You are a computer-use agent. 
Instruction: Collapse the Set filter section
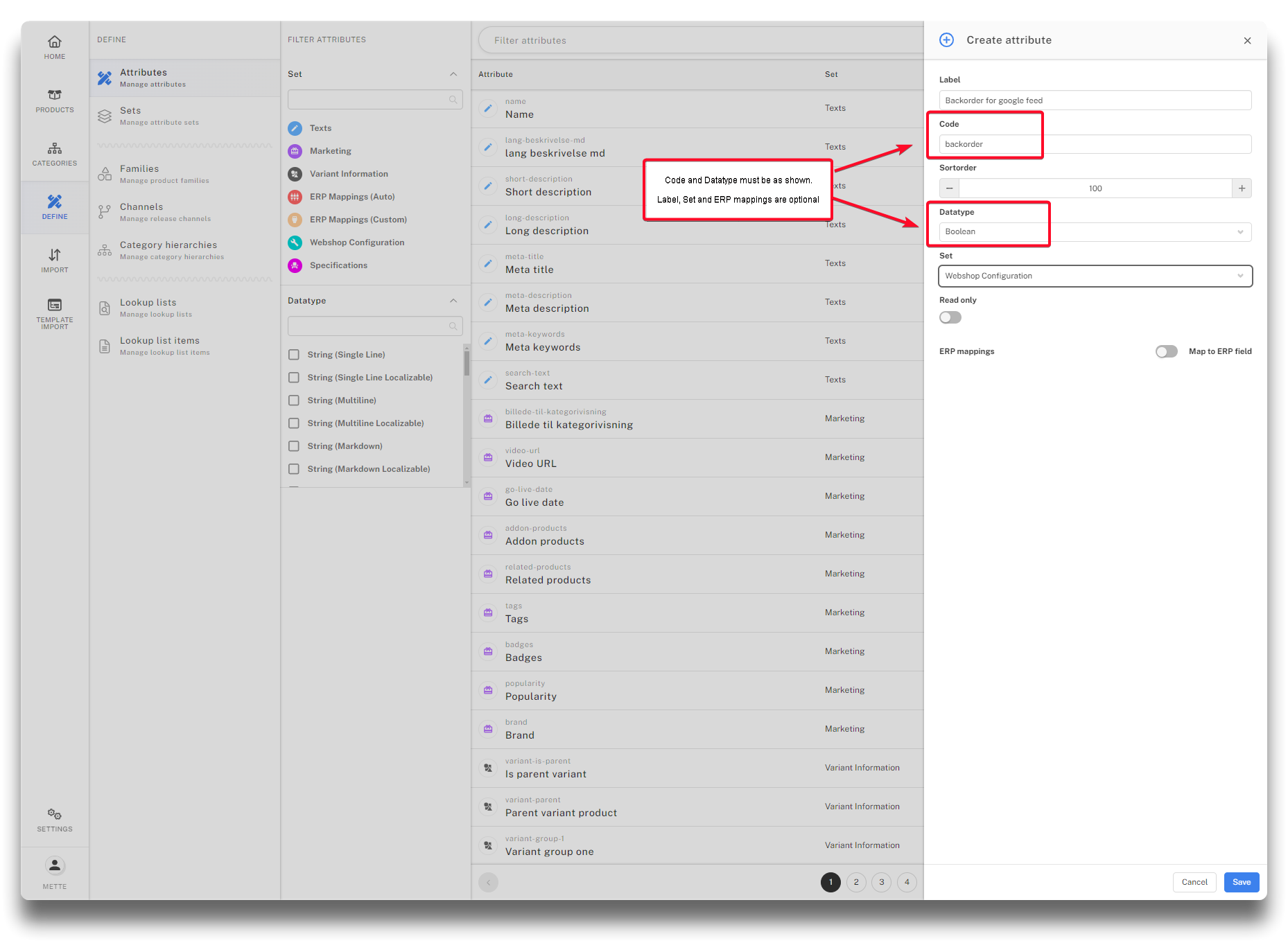pyautogui.click(x=453, y=74)
